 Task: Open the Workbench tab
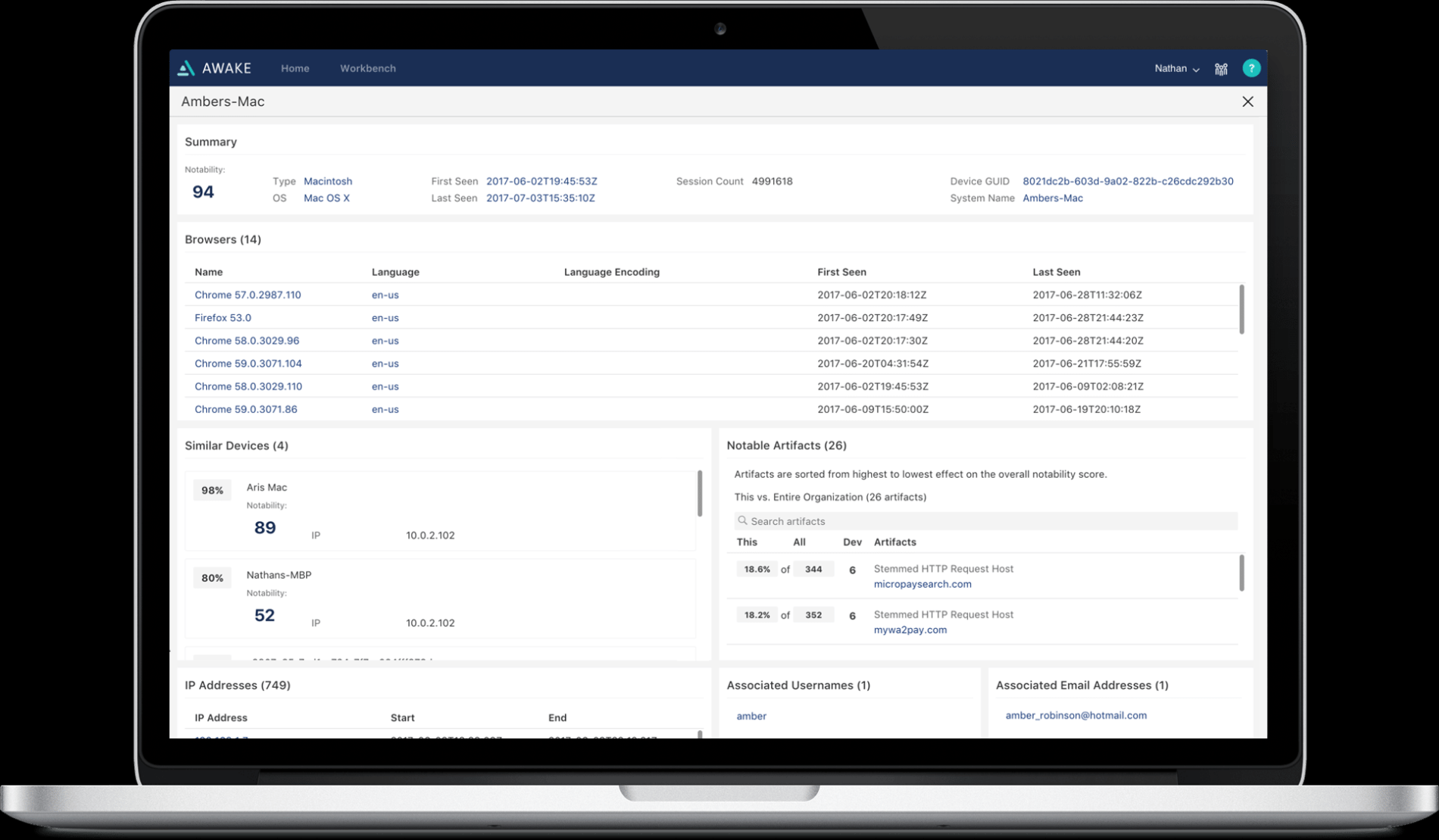point(368,68)
